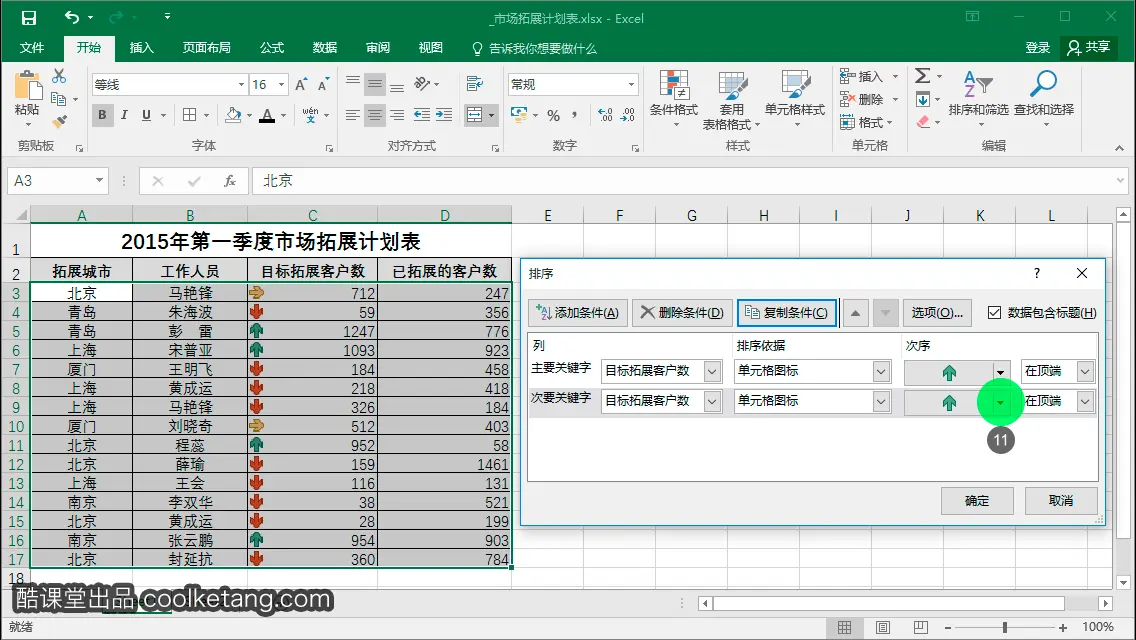Open the 文件 File menu tab
The height and width of the screenshot is (640, 1136).
(x=32, y=48)
